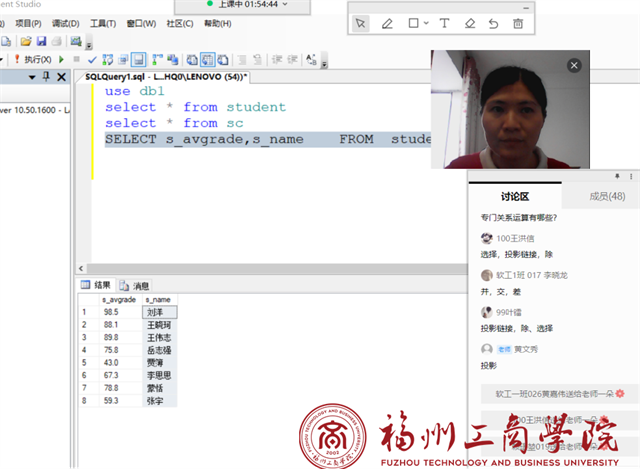
Task: Open the 工具(T) menu
Action: (102, 23)
